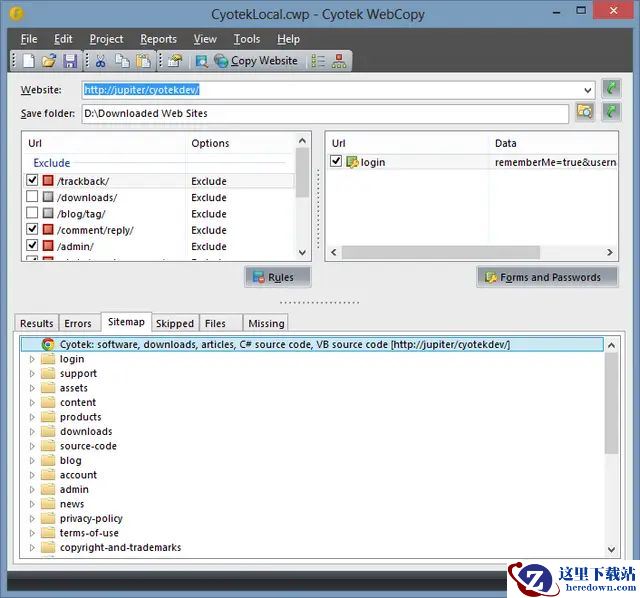The image size is (640, 598).
Task: Open the Tools menu
Action: point(247,39)
